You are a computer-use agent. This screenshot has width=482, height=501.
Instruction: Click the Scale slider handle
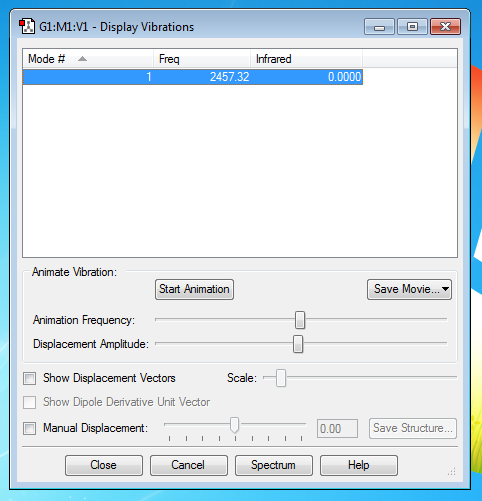point(281,378)
